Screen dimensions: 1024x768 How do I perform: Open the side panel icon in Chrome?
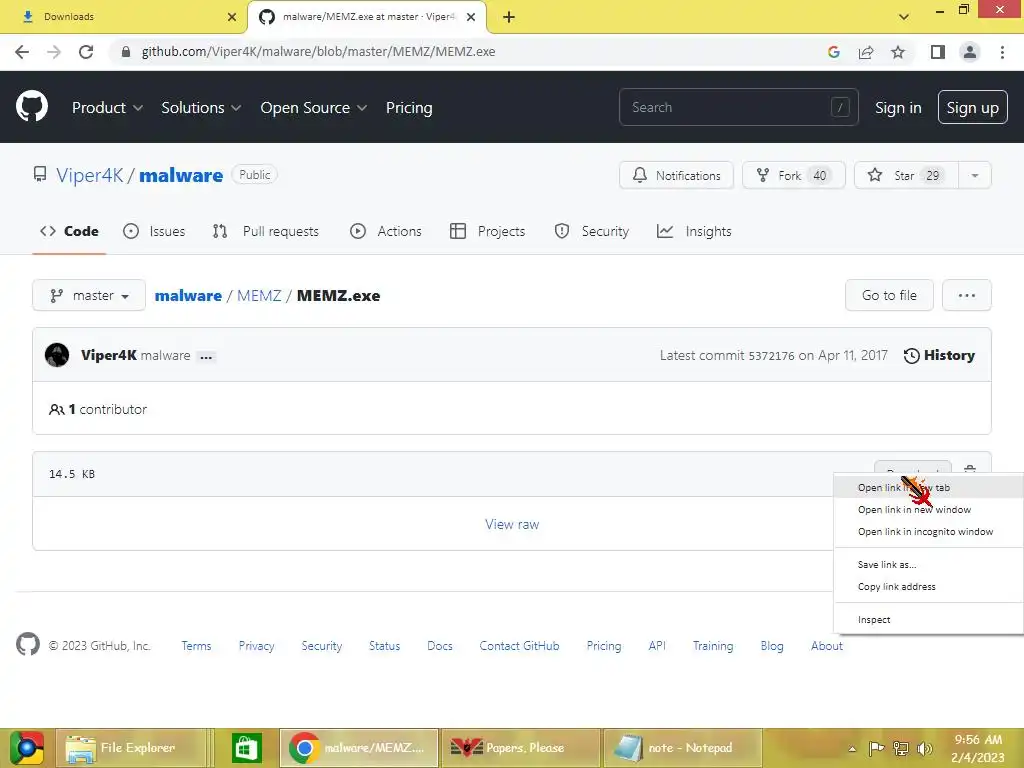(x=938, y=52)
